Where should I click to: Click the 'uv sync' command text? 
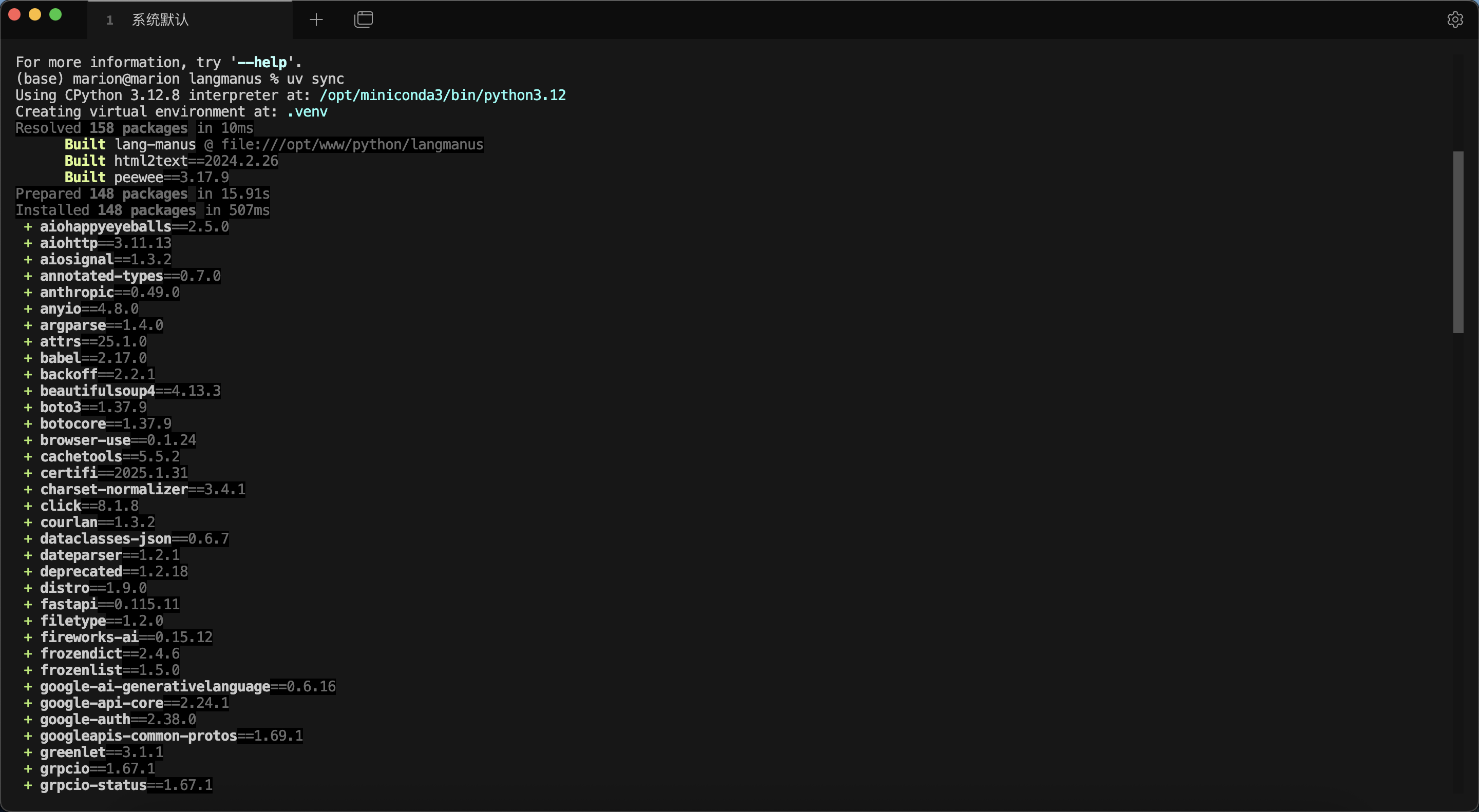(x=315, y=79)
